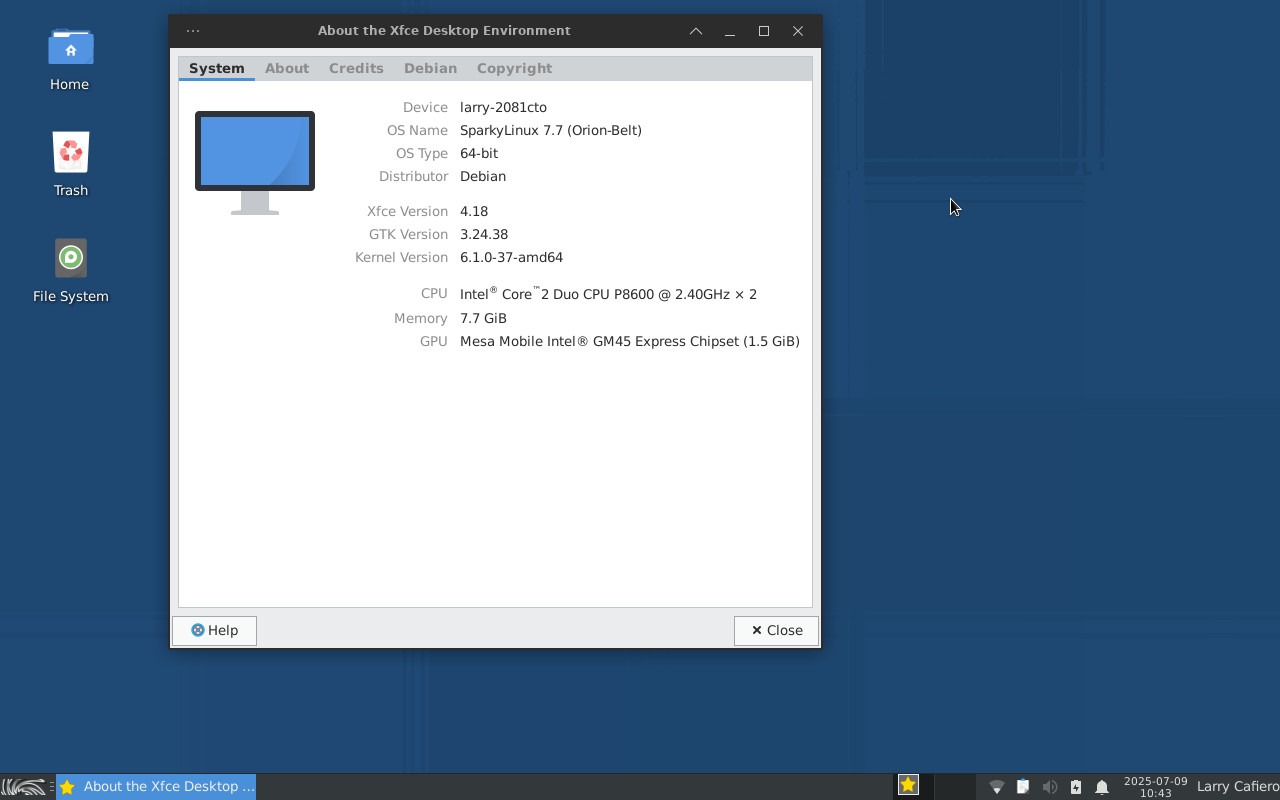
Task: Expand the panel handle beside the menu logo
Action: click(52, 786)
